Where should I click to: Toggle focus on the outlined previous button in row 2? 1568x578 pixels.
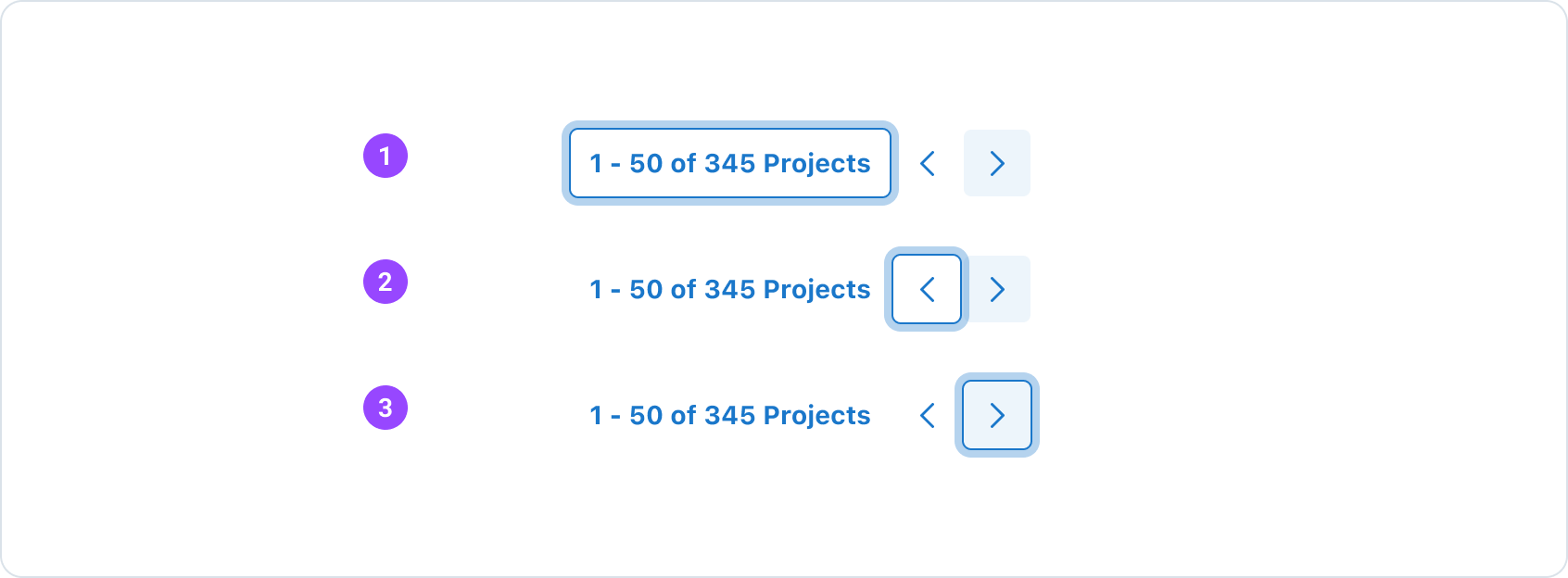(x=927, y=289)
